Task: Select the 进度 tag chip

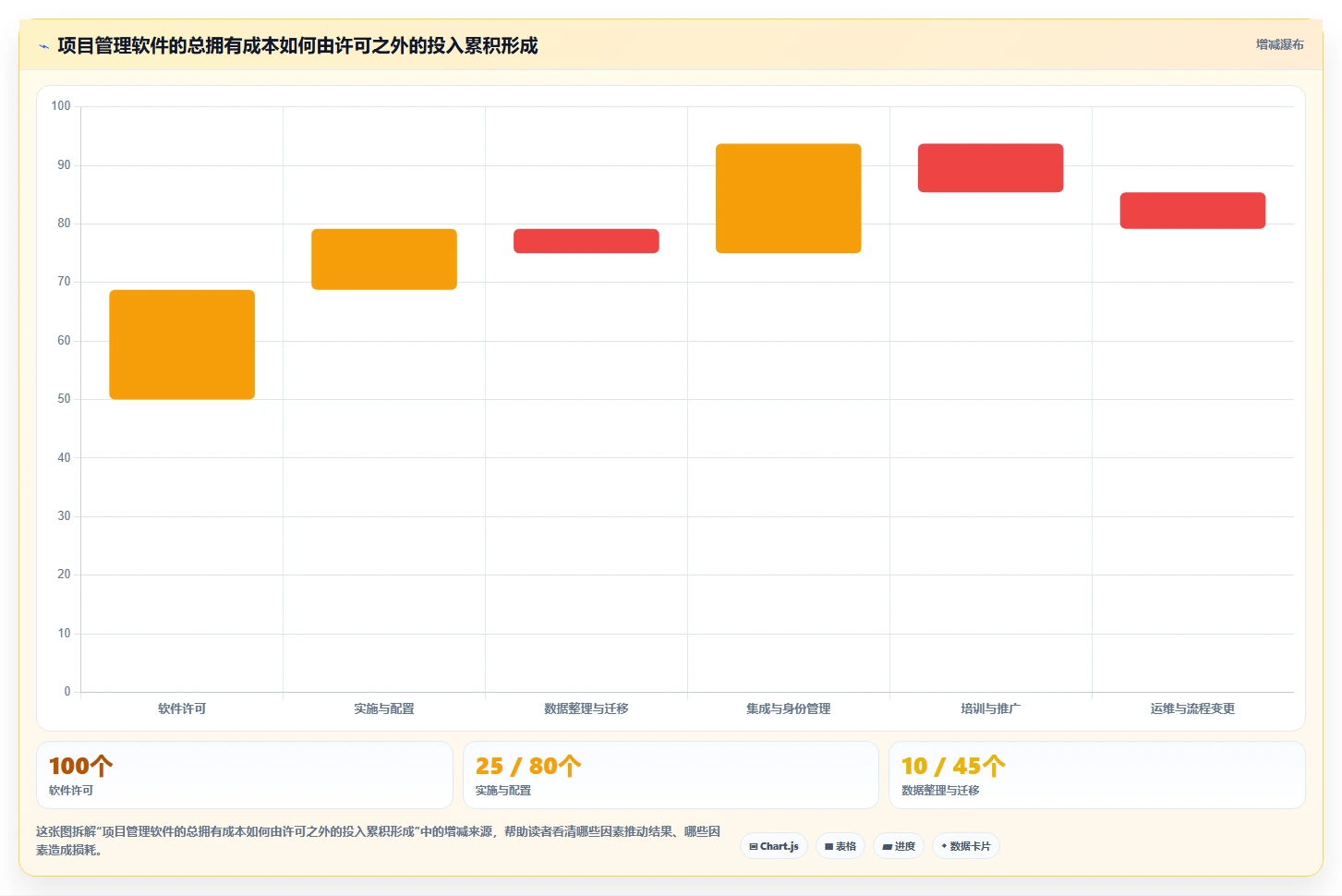Action: click(x=899, y=846)
